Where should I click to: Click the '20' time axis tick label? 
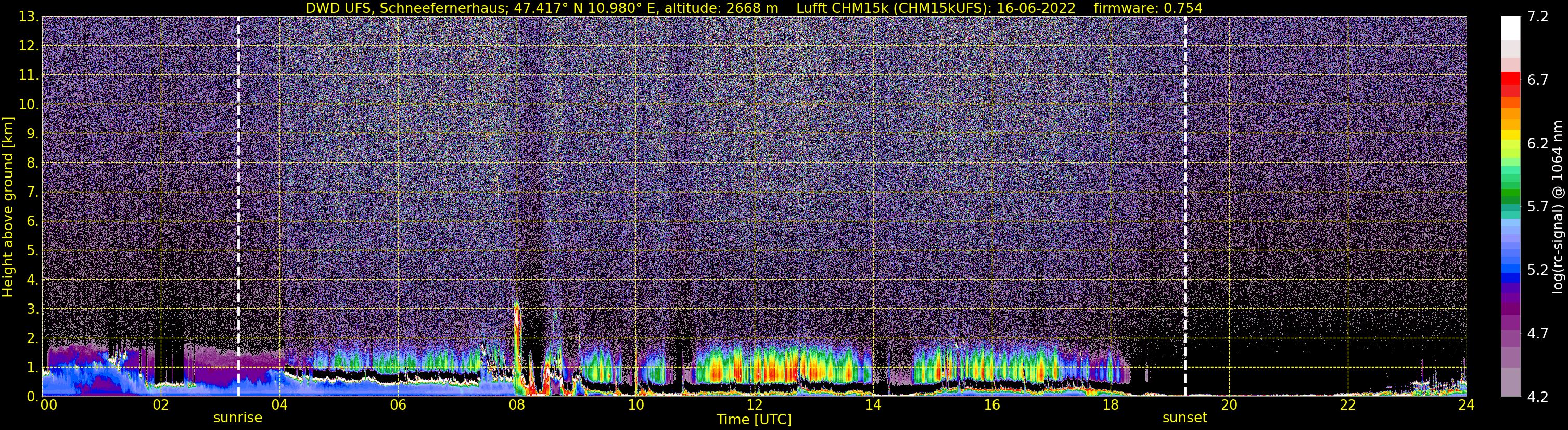click(1229, 405)
